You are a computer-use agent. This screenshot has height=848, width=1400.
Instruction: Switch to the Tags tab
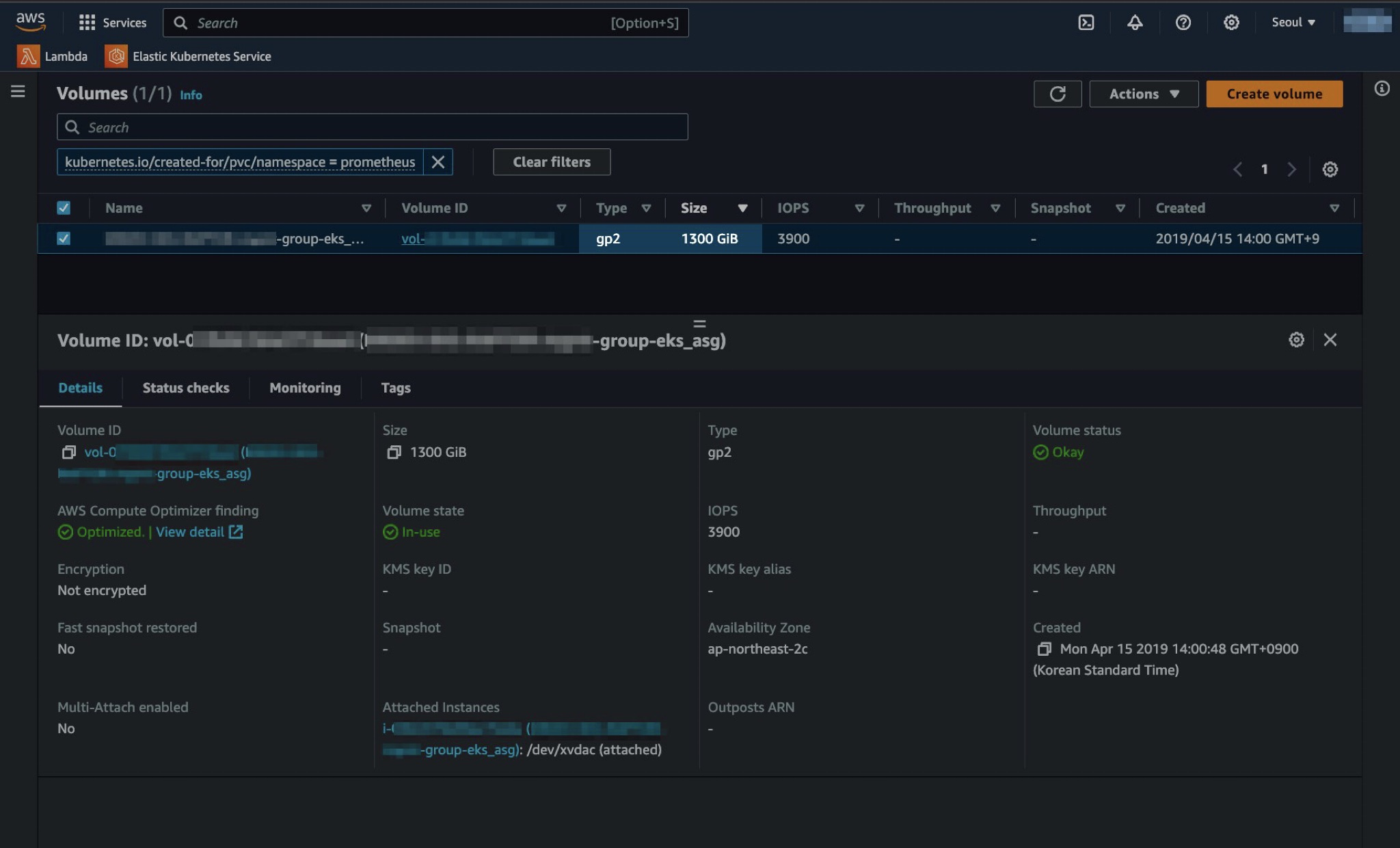(x=395, y=388)
